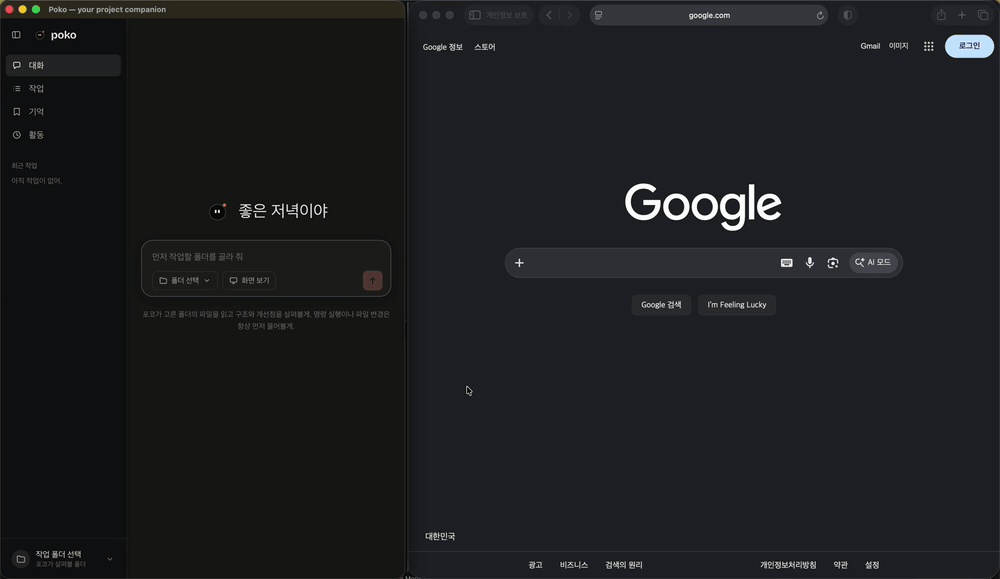Open Google Lens image search icon
Viewport: 1000px width, 579px height.
(x=833, y=263)
